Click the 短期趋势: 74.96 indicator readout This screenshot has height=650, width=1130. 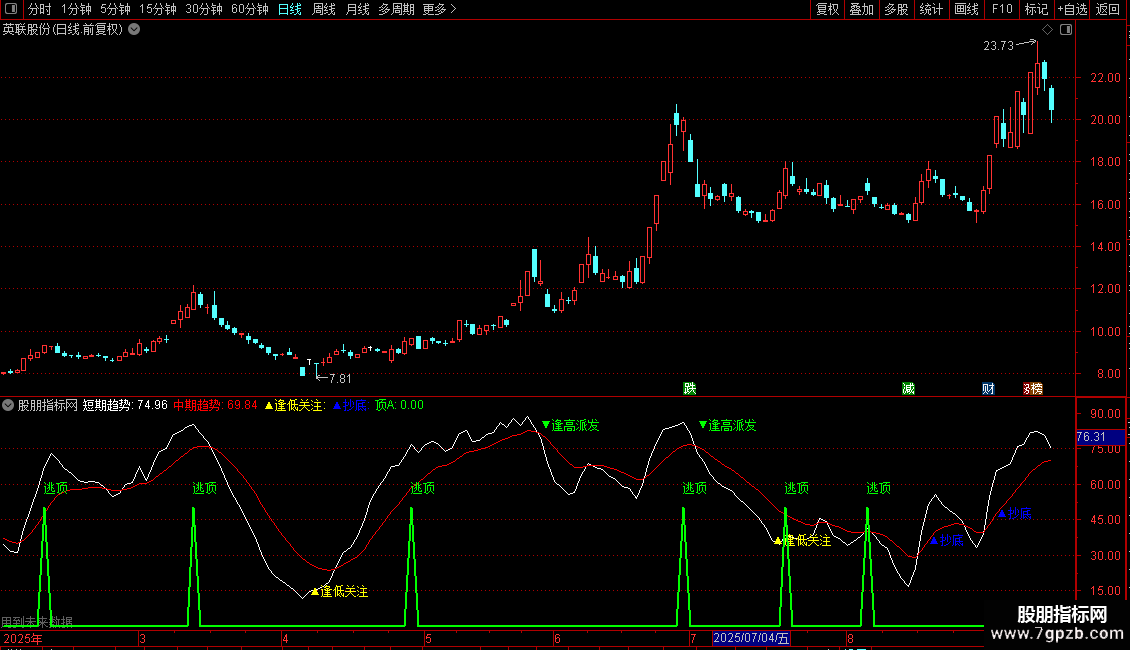125,405
